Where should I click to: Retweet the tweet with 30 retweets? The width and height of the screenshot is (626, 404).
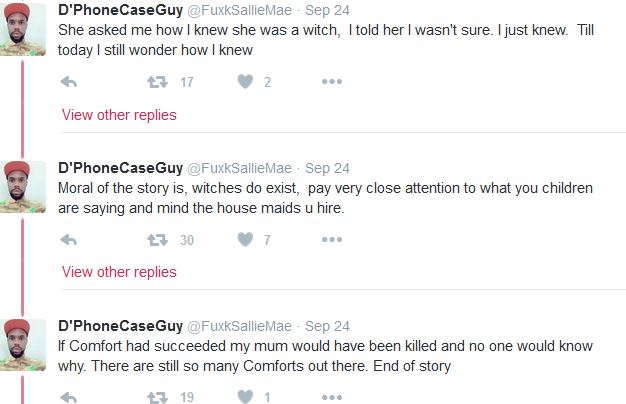pos(156,240)
